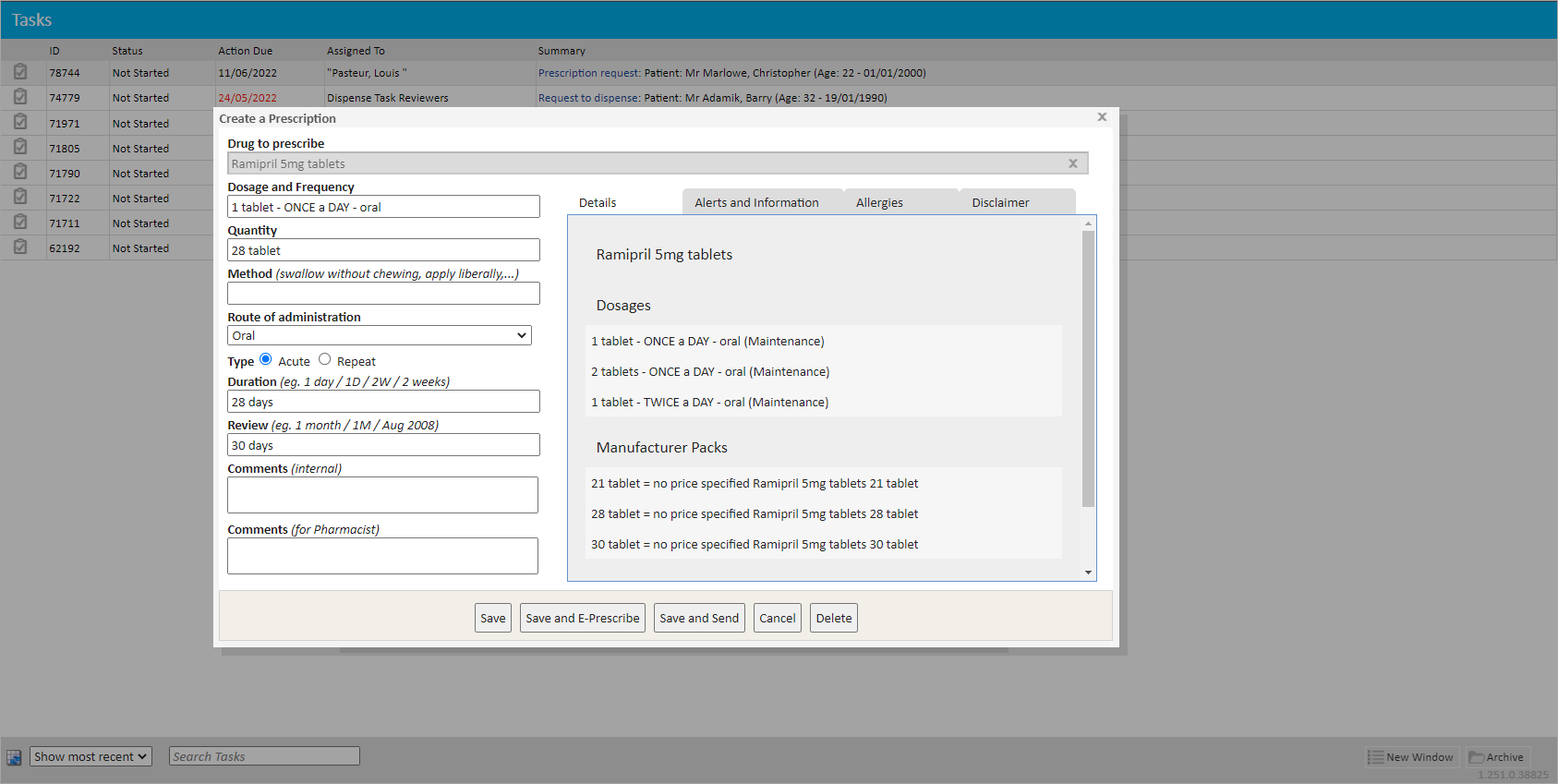The width and height of the screenshot is (1558, 784).
Task: Open the Archive folder
Action: (1497, 757)
